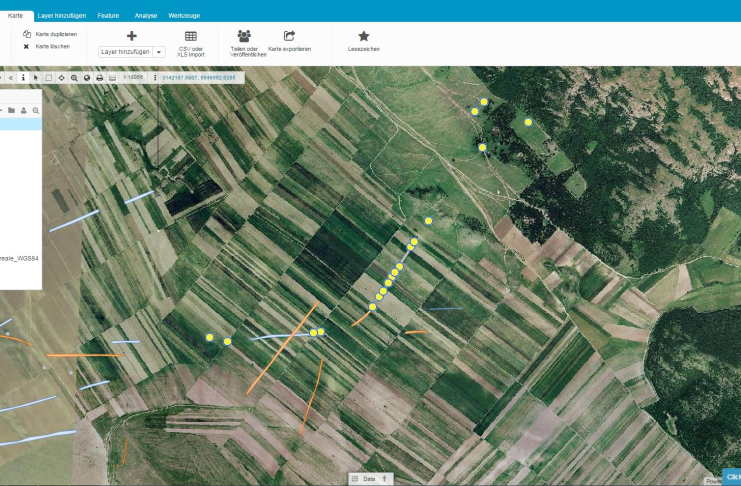
Task: Open the Layer hinzufügen dropdown arrow
Action: (x=159, y=51)
